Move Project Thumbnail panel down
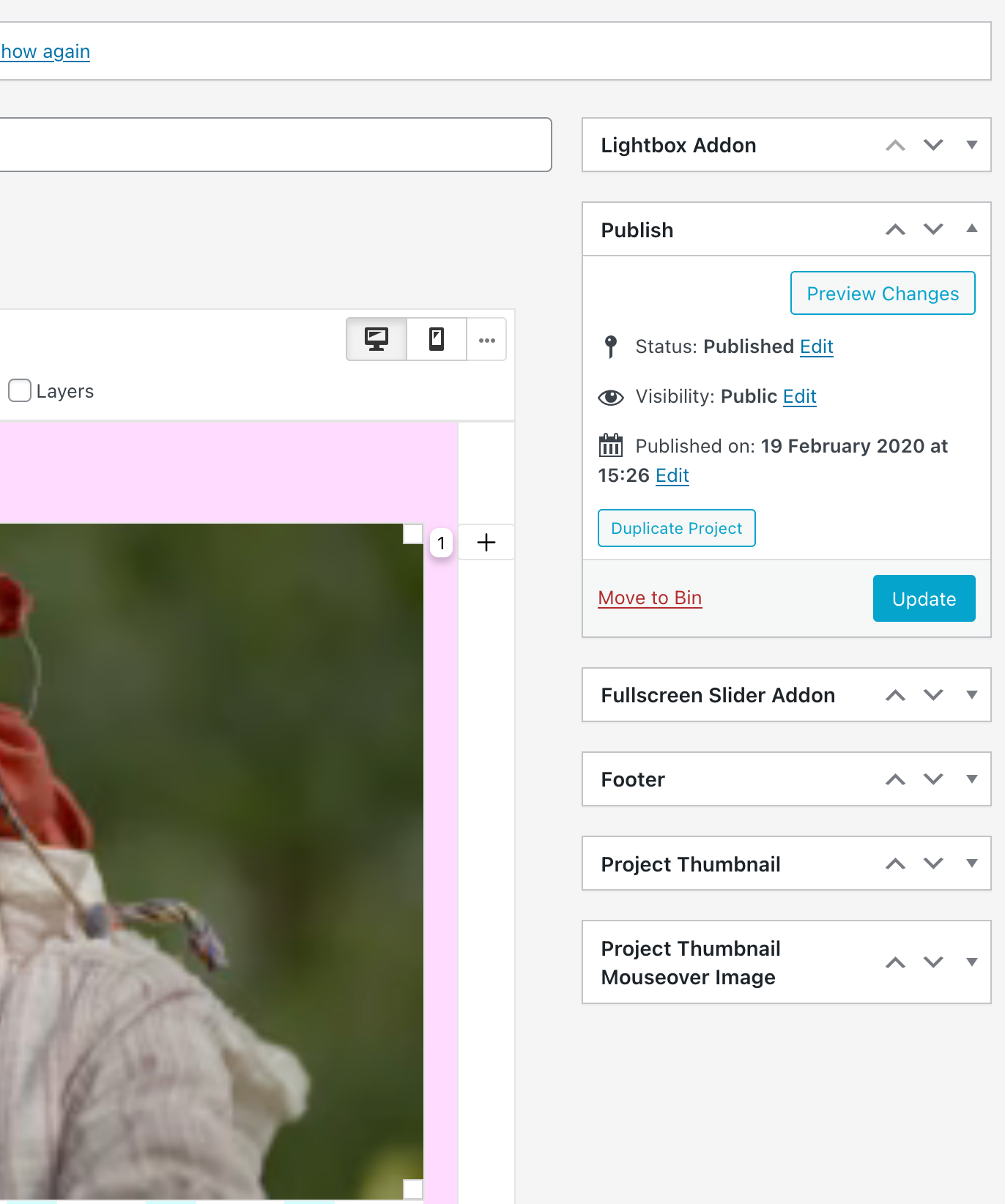Viewport: 1005px width, 1204px height. point(933,863)
